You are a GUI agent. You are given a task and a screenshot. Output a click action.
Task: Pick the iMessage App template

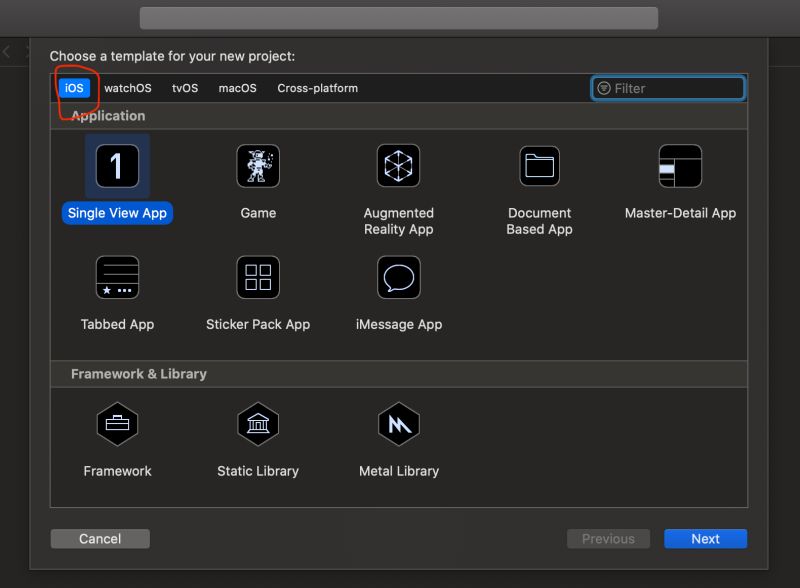398,277
